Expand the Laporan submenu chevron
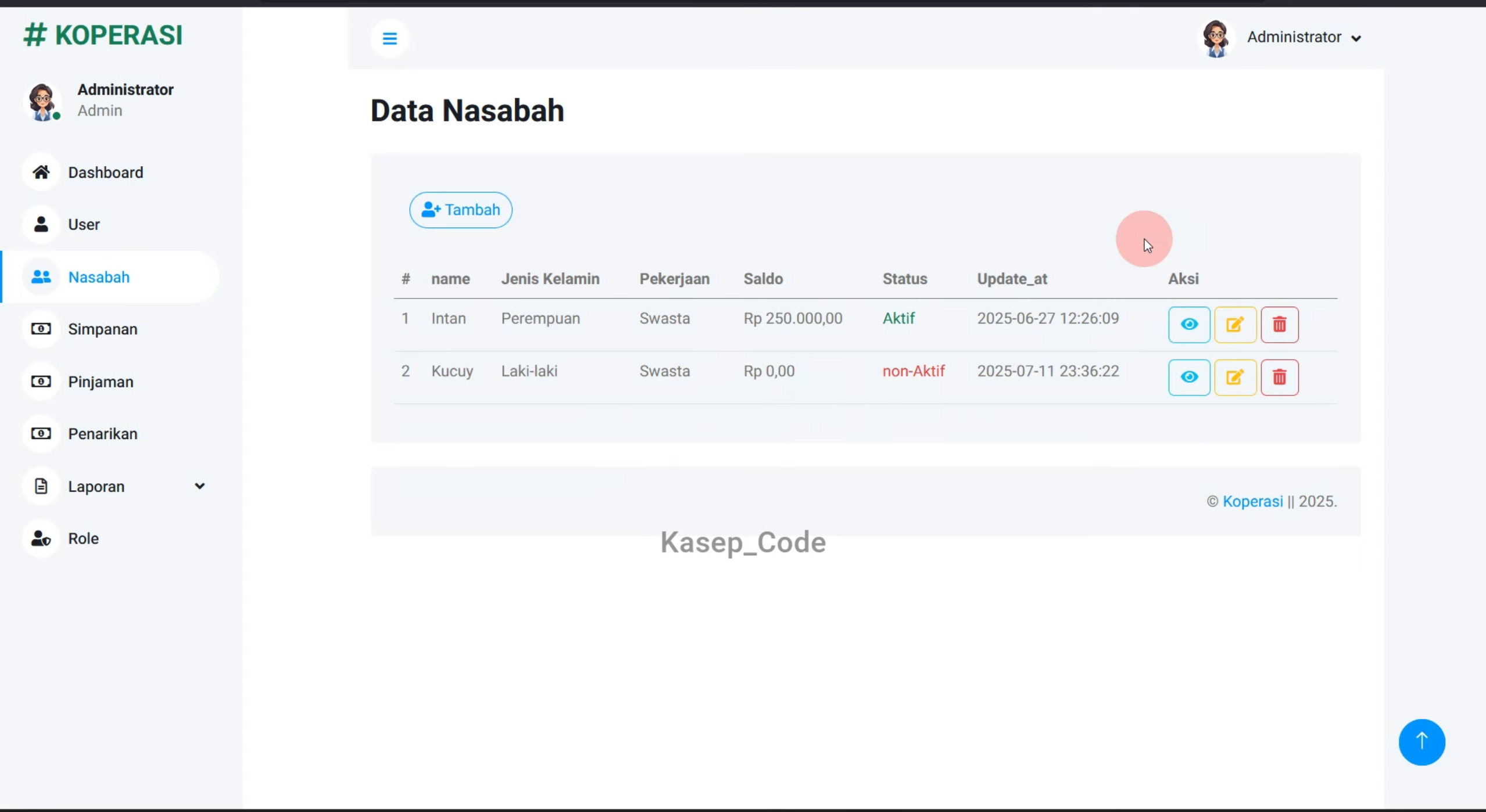 click(x=199, y=486)
